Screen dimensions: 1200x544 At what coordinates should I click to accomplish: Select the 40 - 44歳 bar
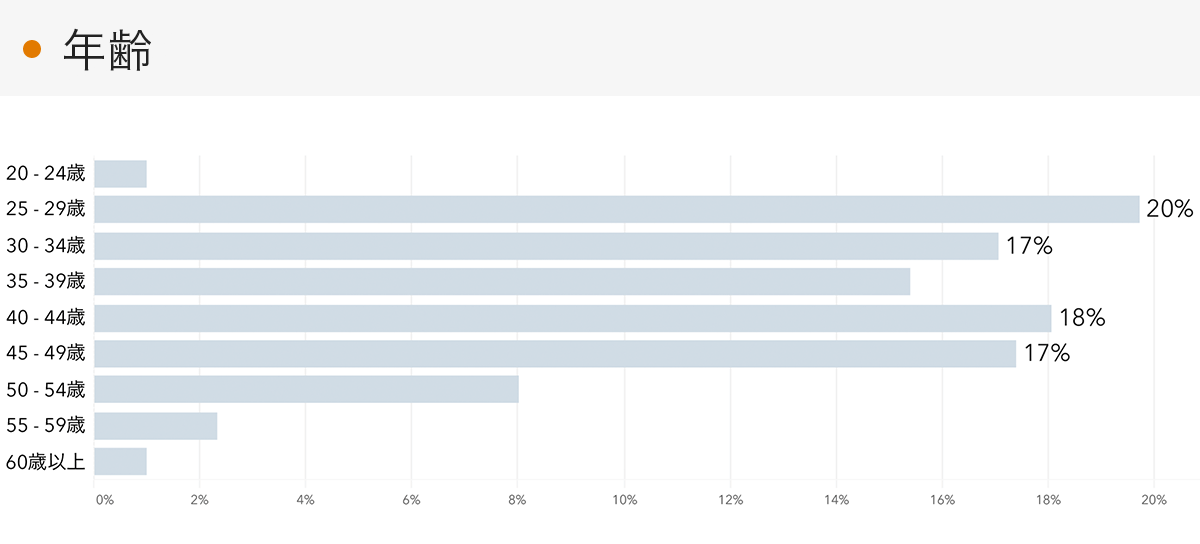tap(573, 318)
